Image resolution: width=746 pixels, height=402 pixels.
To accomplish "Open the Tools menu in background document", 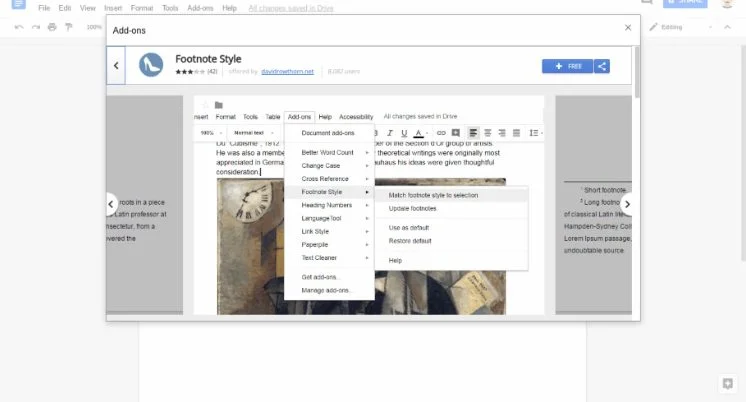I will pyautogui.click(x=170, y=8).
